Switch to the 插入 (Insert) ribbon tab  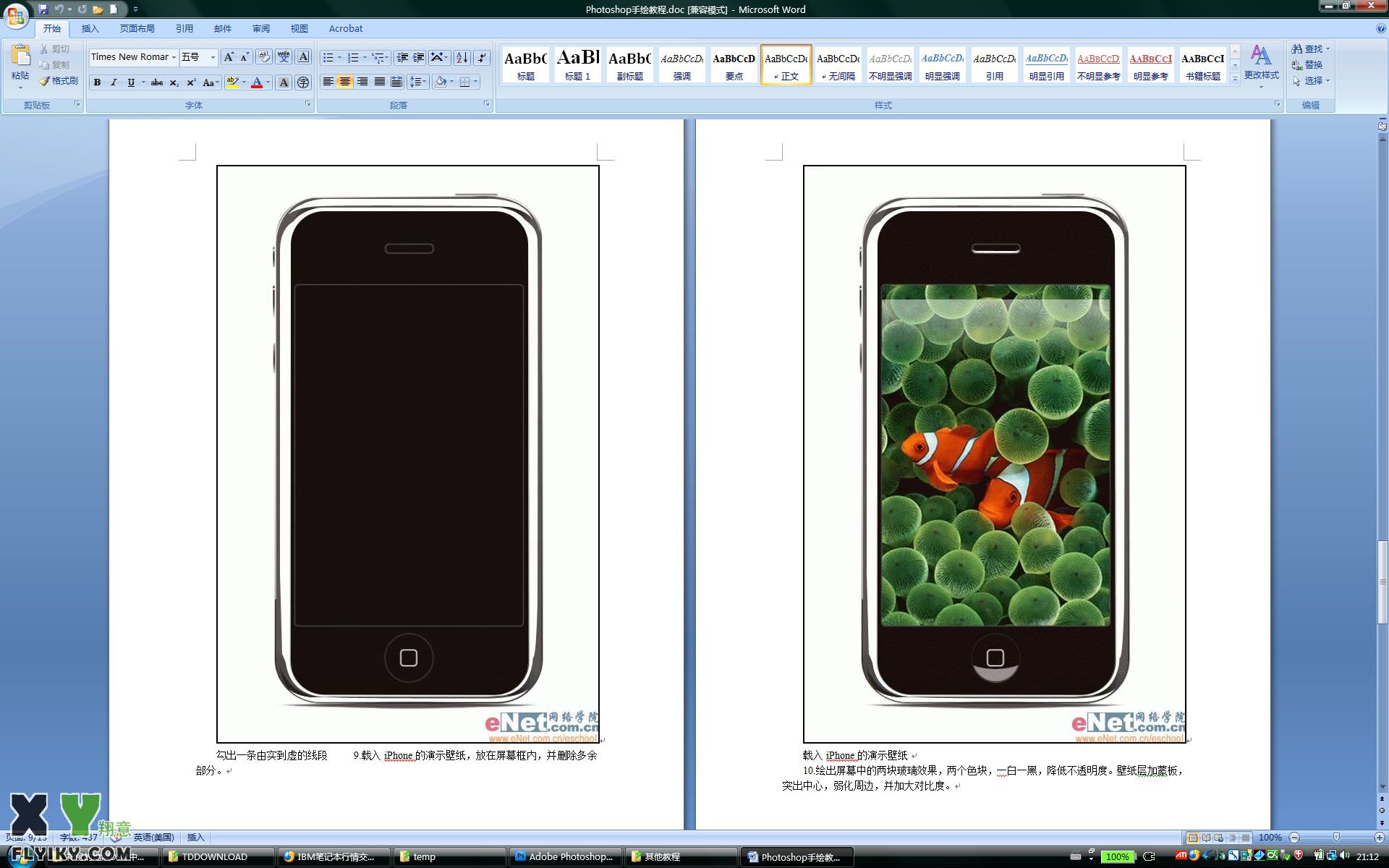click(90, 29)
